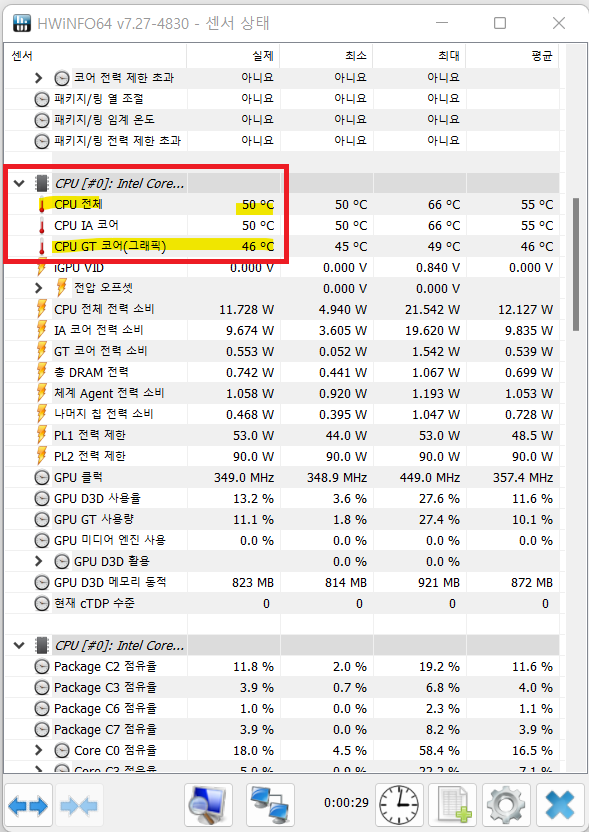Viewport: 589px width, 832px height.
Task: Click lightning icon next to PL2 전력 제한
Action: coord(41,456)
